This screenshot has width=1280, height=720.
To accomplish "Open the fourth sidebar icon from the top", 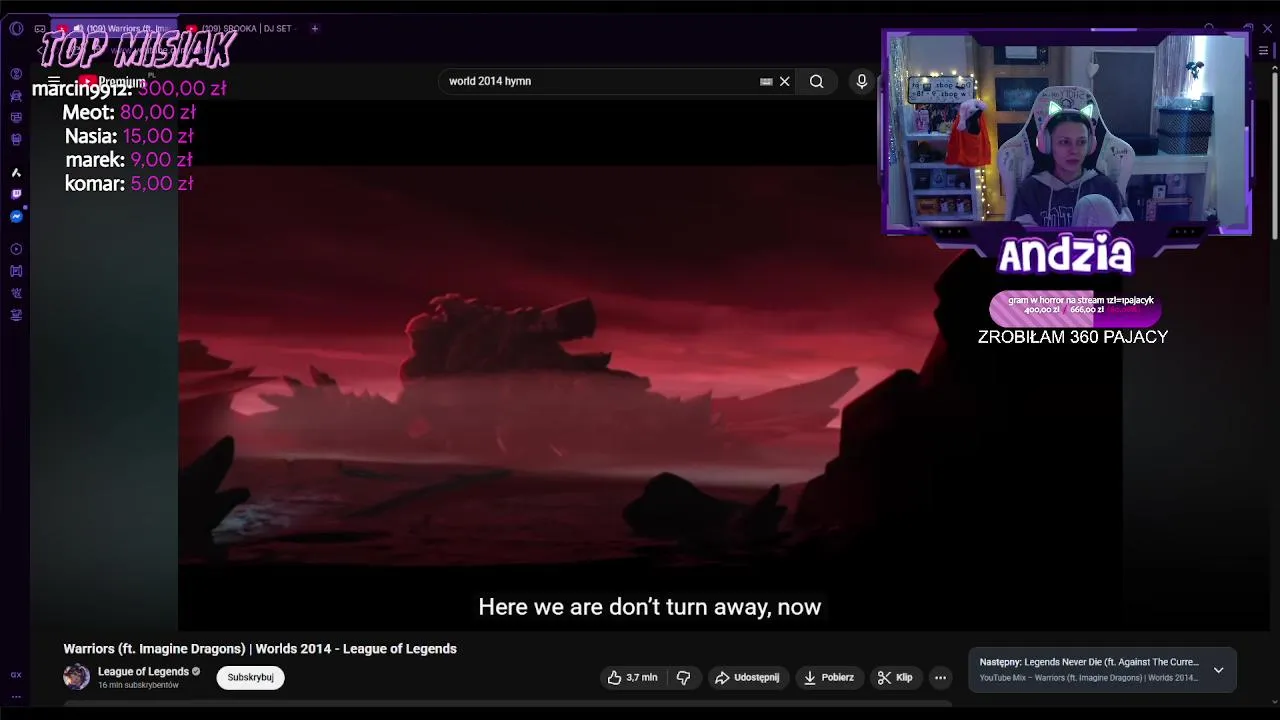I will point(16,140).
